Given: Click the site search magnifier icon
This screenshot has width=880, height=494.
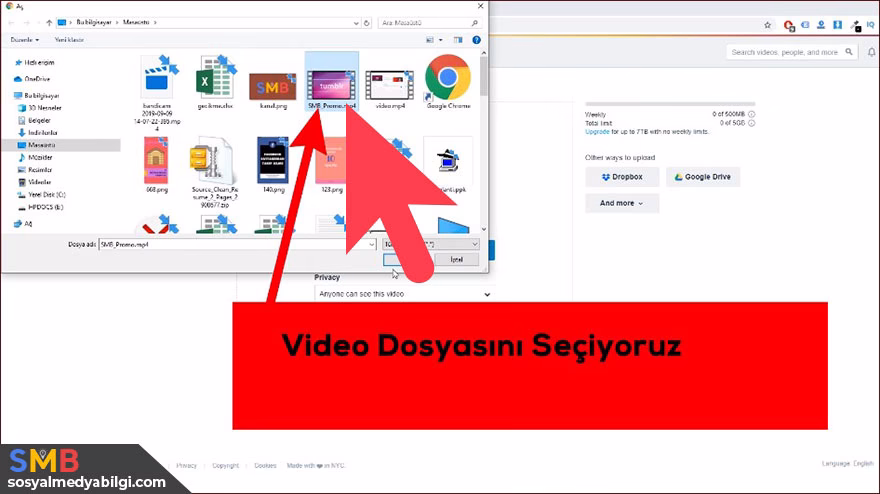Looking at the screenshot, I should click(849, 52).
